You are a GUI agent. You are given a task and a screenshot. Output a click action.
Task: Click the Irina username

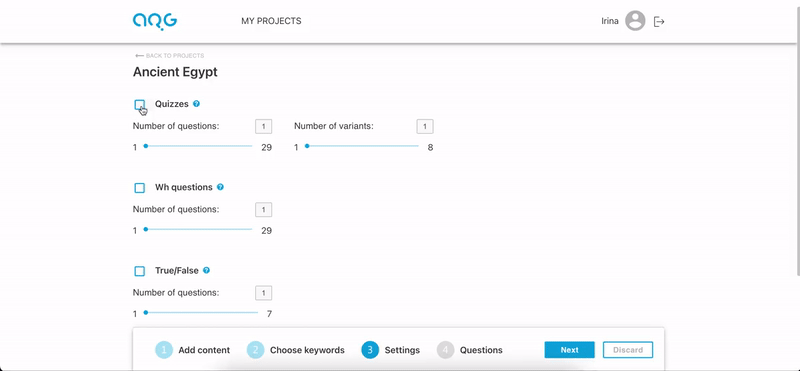coord(610,21)
